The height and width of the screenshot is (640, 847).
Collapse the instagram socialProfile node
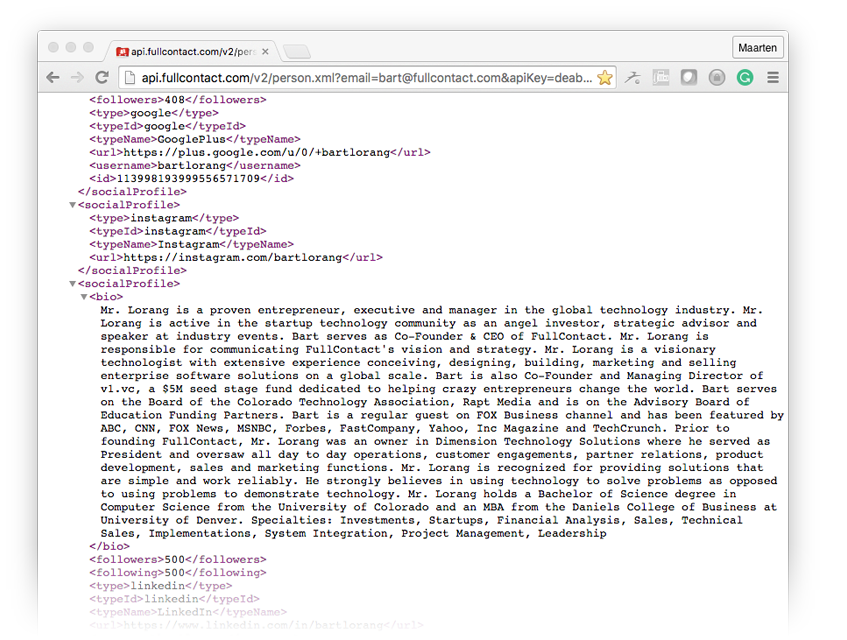click(x=72, y=205)
